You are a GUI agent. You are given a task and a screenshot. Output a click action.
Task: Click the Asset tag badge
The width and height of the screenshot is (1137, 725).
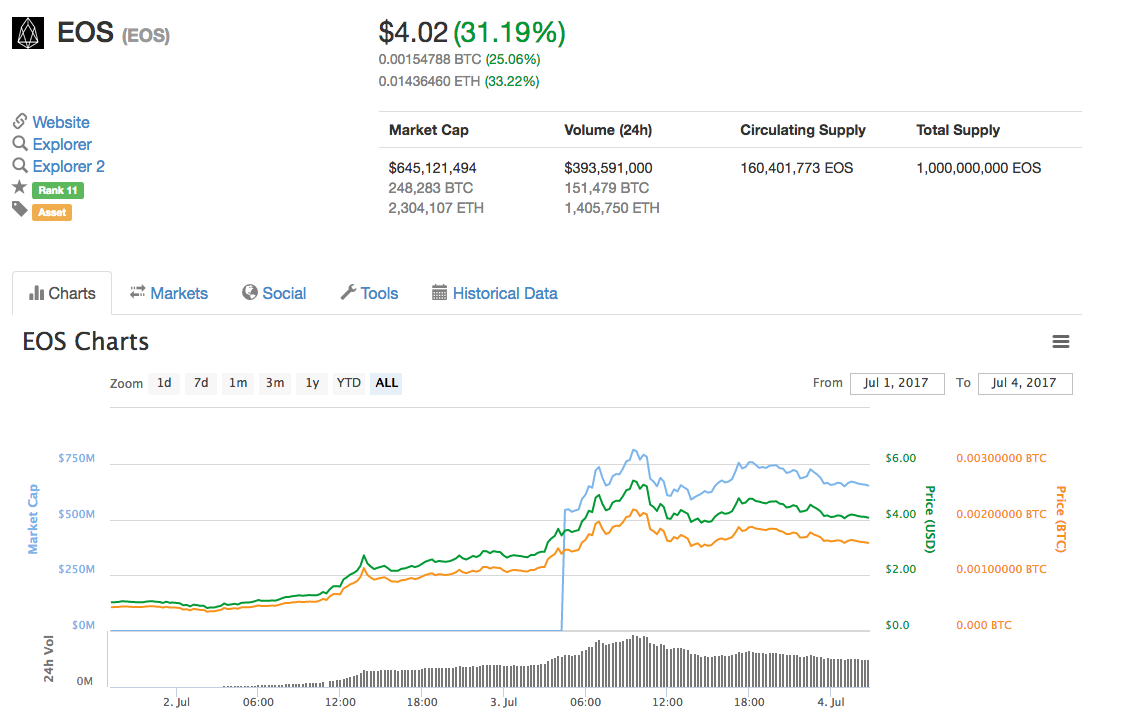52,212
